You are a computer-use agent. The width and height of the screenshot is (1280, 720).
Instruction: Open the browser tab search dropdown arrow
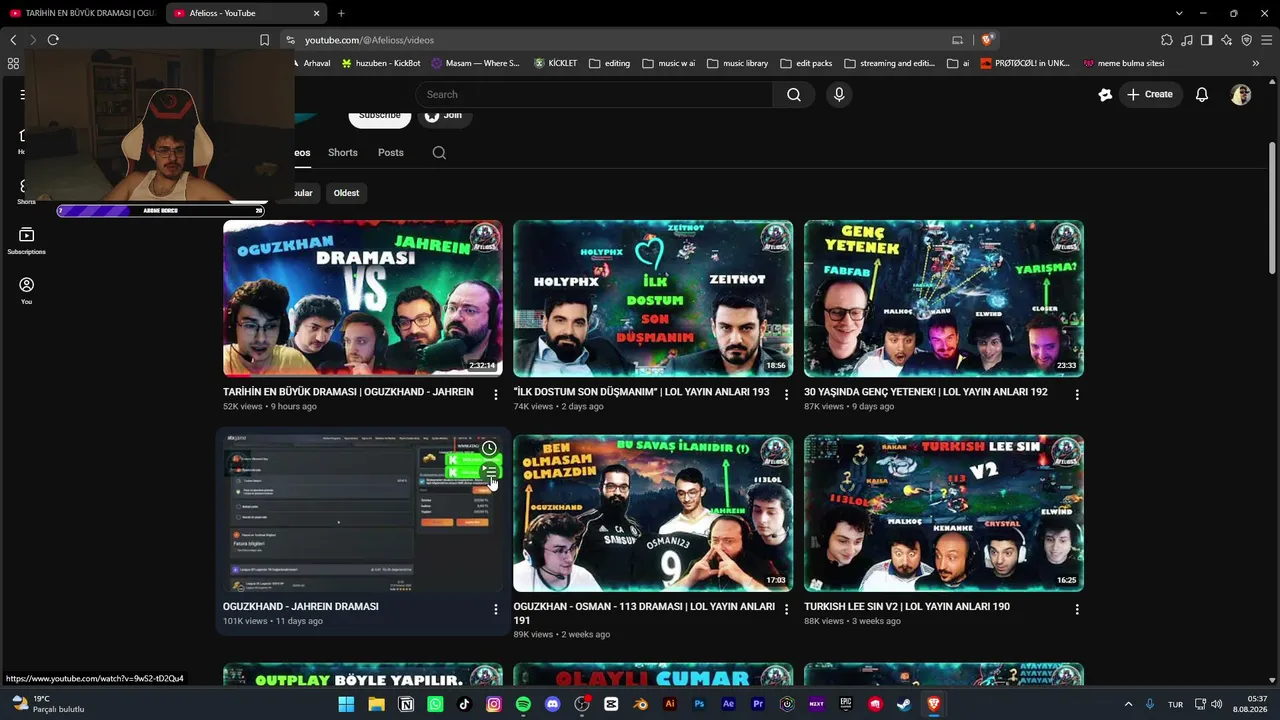[1179, 13]
